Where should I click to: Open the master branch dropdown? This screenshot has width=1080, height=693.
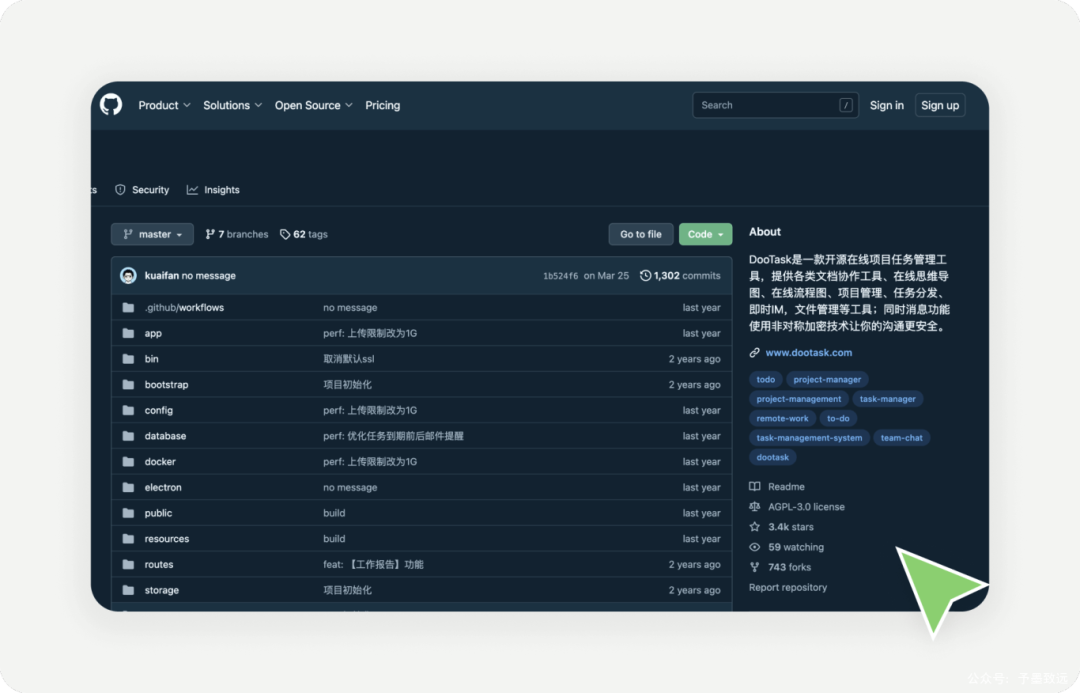coord(152,234)
